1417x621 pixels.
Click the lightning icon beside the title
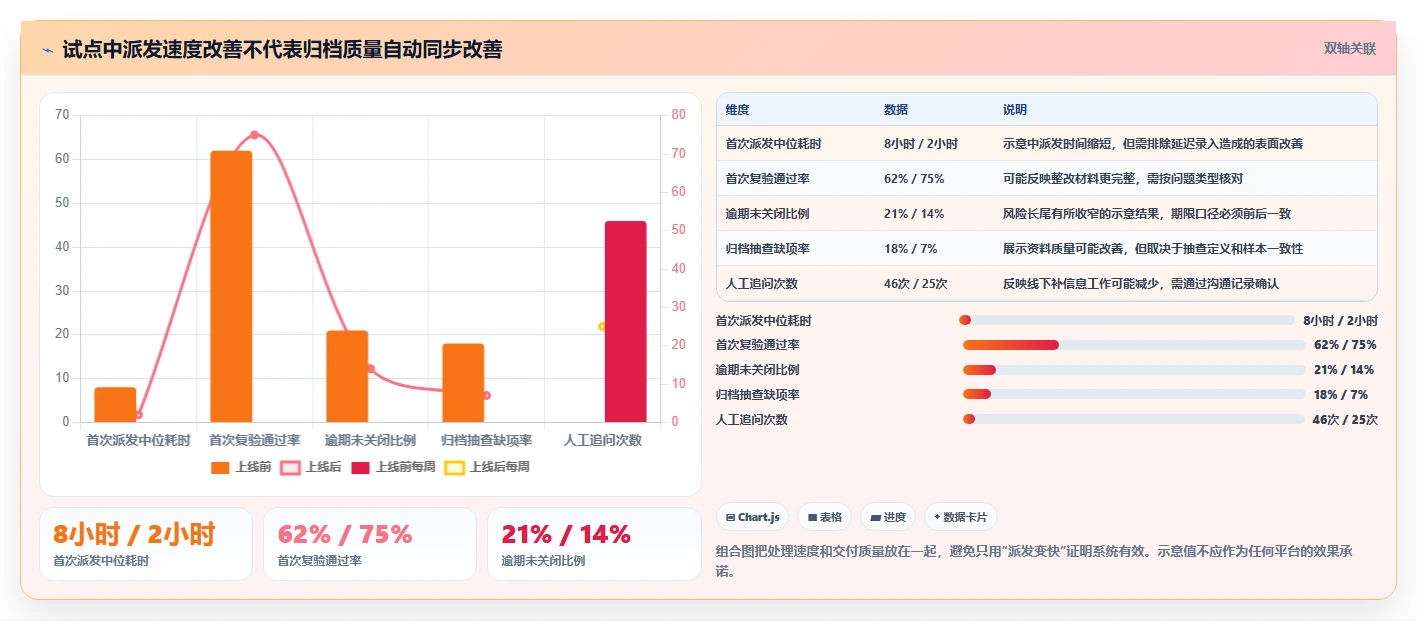[48, 49]
